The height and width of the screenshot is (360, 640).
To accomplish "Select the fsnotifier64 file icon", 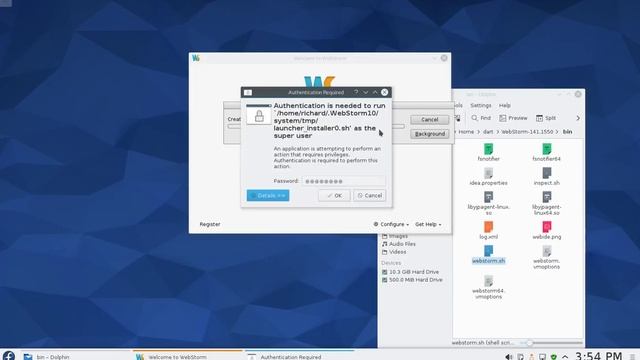I will pyautogui.click(x=547, y=149).
